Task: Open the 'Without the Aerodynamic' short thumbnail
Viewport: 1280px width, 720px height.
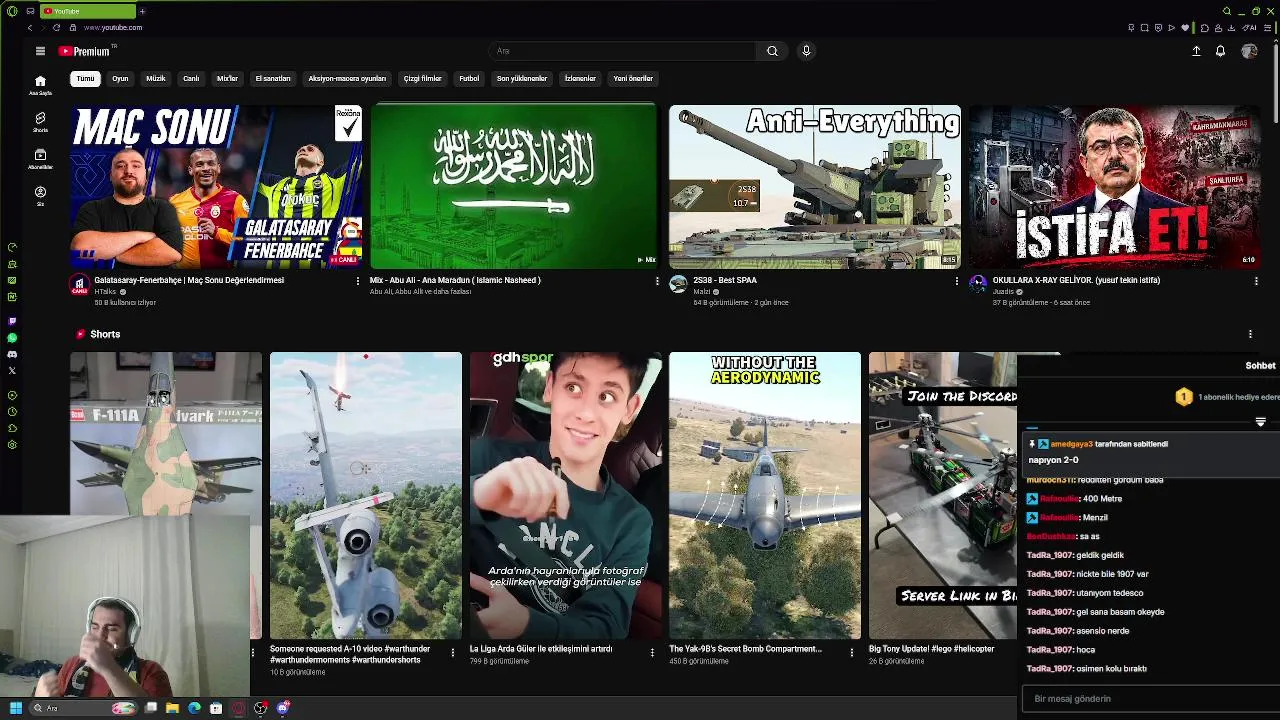Action: pyautogui.click(x=765, y=495)
